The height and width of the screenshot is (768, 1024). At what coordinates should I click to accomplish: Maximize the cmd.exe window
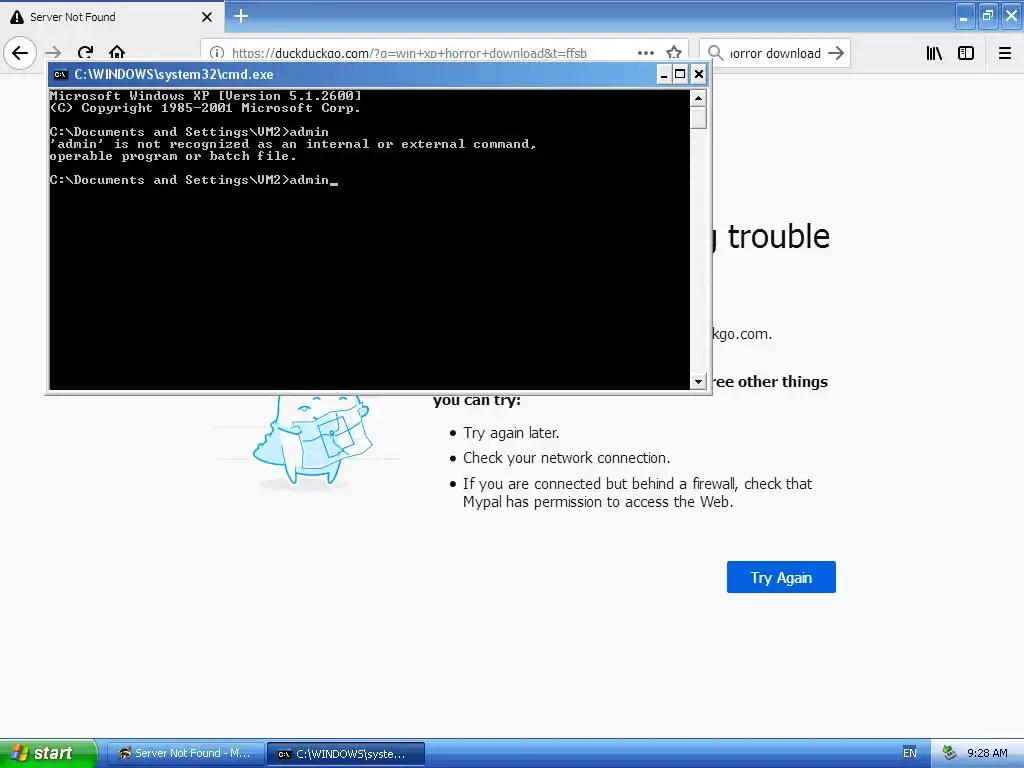680,74
